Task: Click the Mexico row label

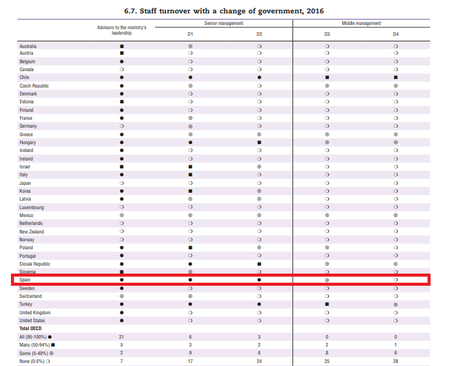Action: pyautogui.click(x=26, y=215)
